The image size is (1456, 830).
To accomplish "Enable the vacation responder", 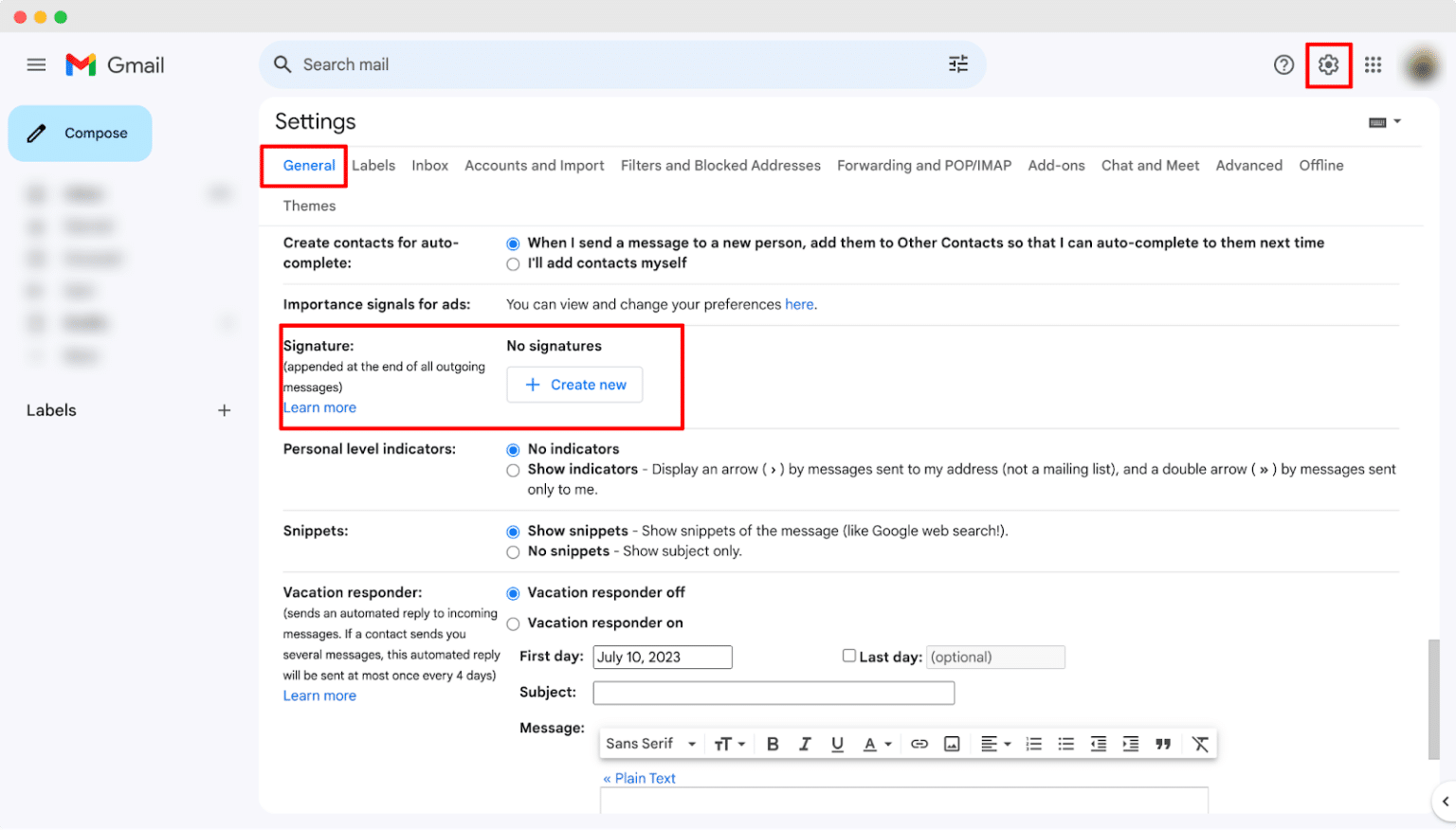I will (513, 623).
